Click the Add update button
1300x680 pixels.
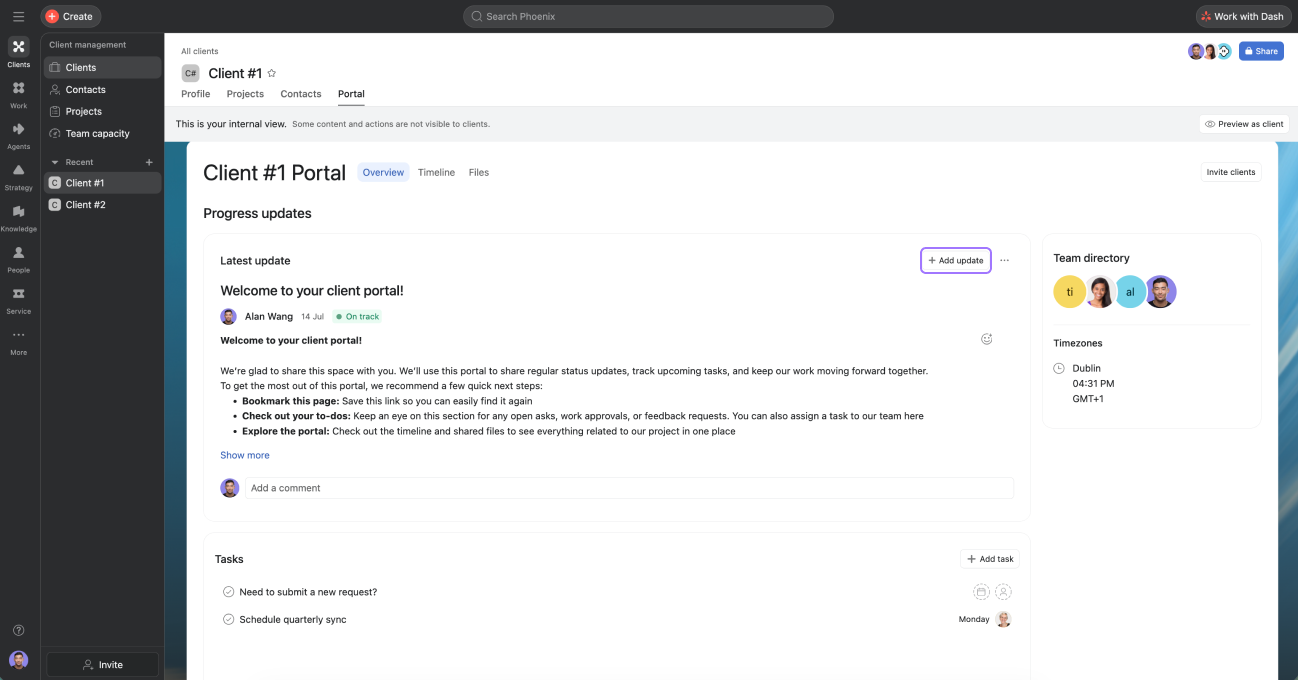click(956, 260)
